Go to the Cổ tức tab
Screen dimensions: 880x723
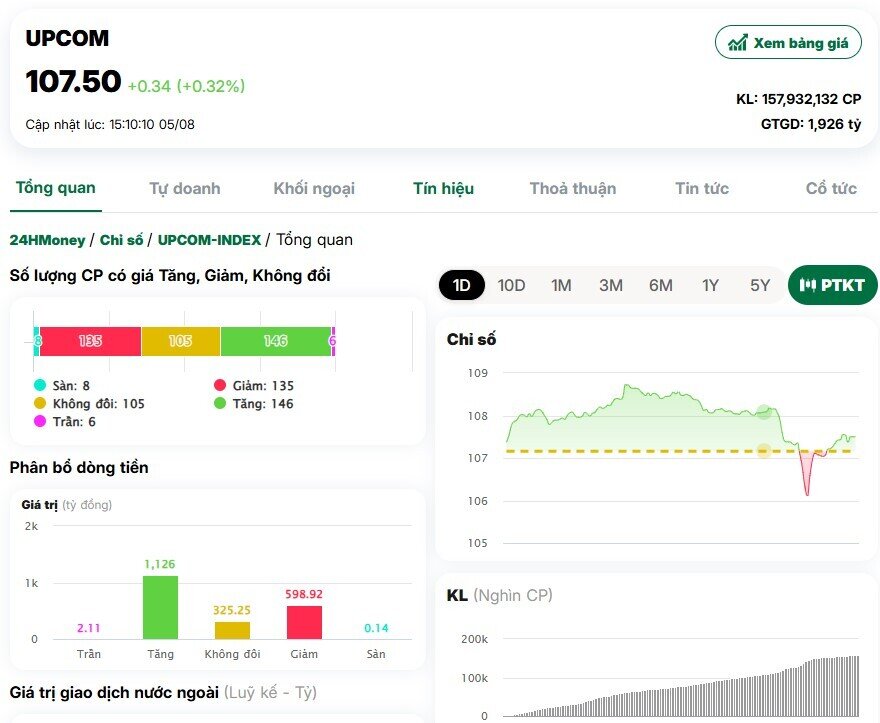(831, 188)
